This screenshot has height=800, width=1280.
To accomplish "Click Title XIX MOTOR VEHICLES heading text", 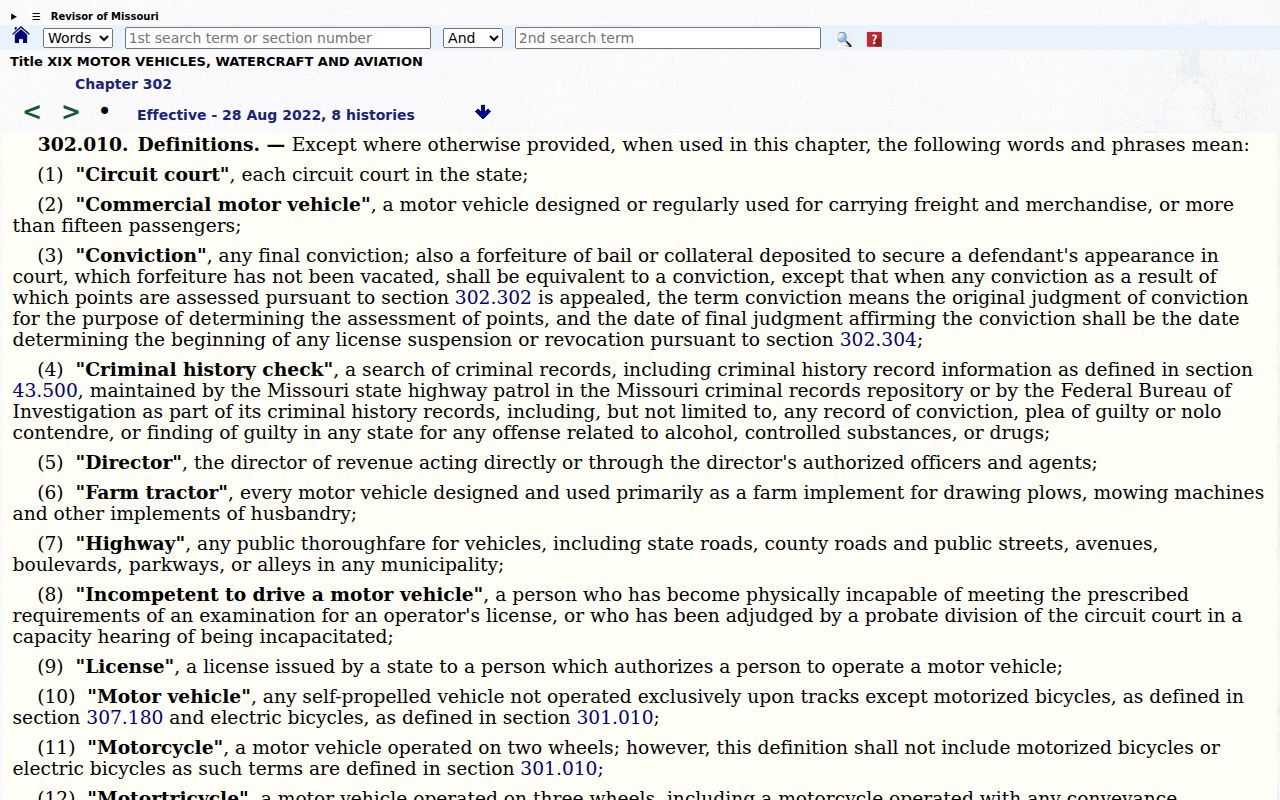I will (216, 61).
